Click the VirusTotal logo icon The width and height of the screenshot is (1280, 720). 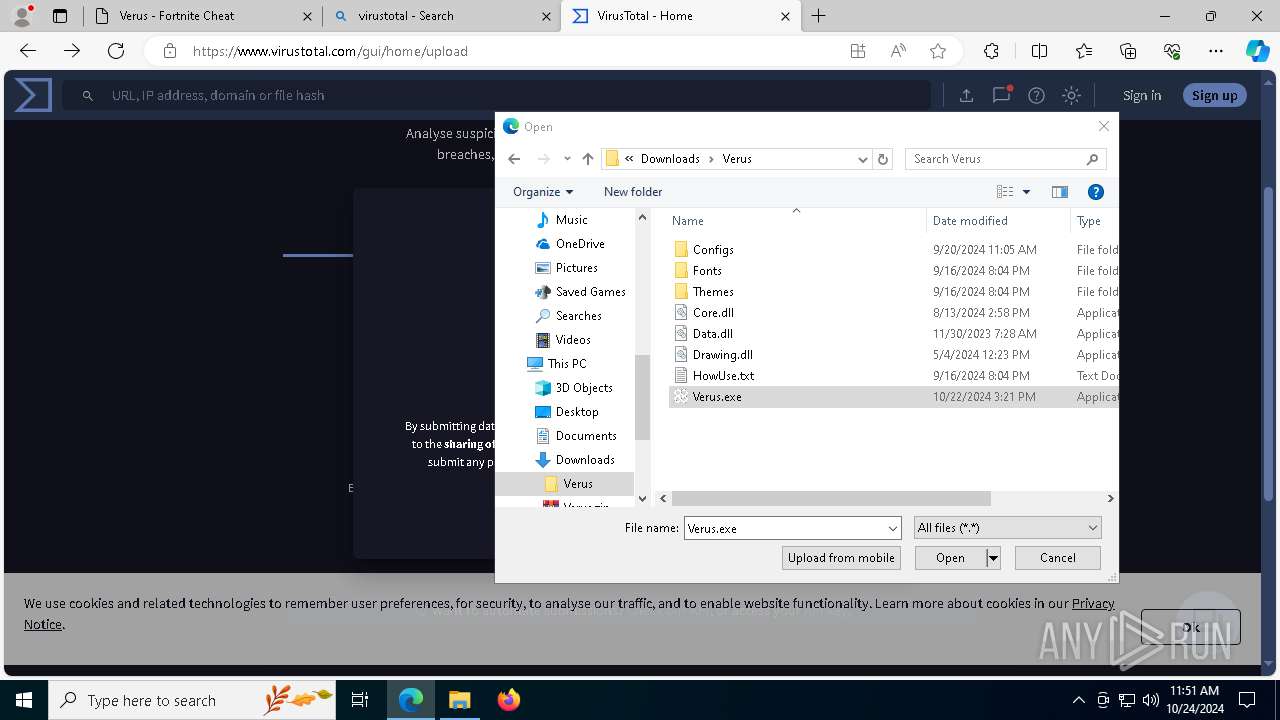point(33,95)
